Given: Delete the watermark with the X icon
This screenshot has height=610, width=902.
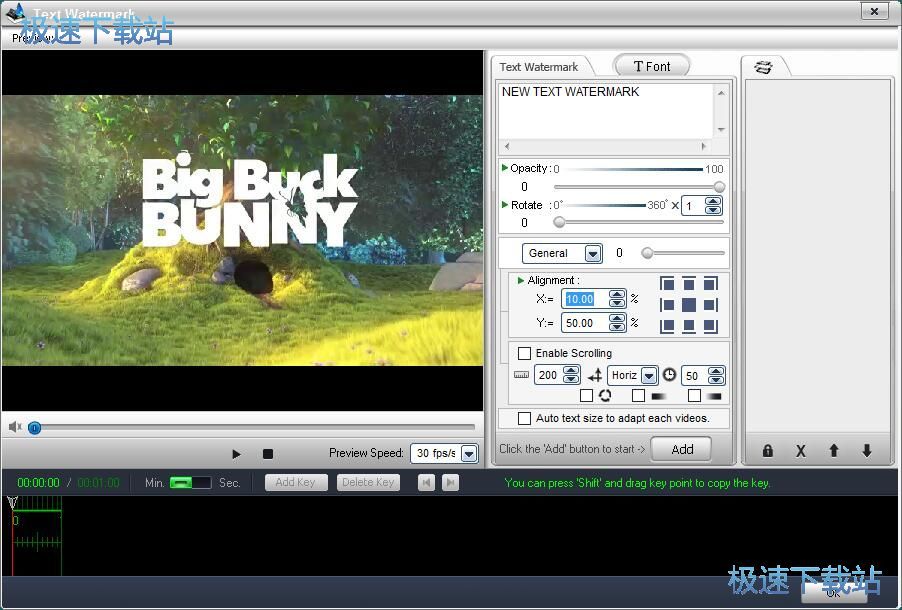Looking at the screenshot, I should pyautogui.click(x=800, y=451).
